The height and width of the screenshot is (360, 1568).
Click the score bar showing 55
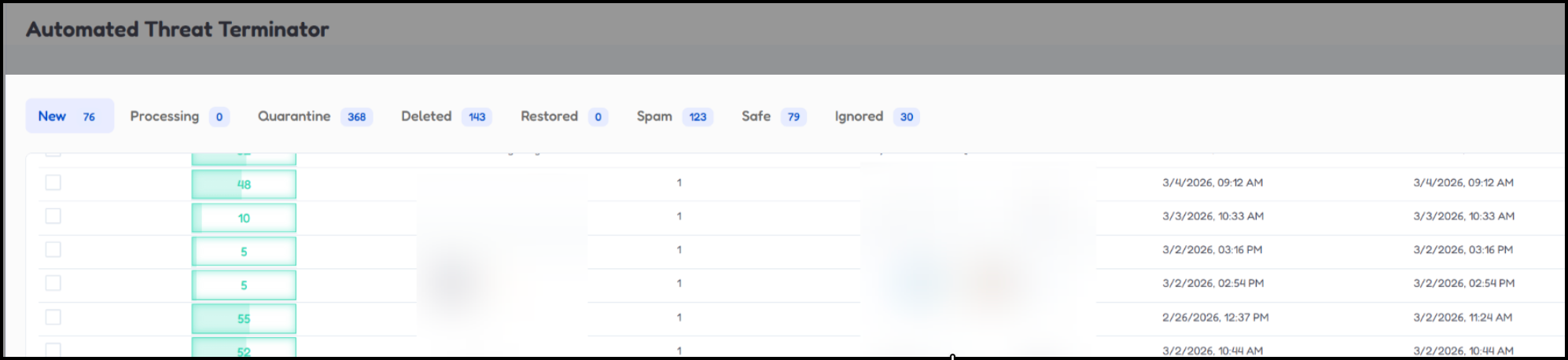244,318
